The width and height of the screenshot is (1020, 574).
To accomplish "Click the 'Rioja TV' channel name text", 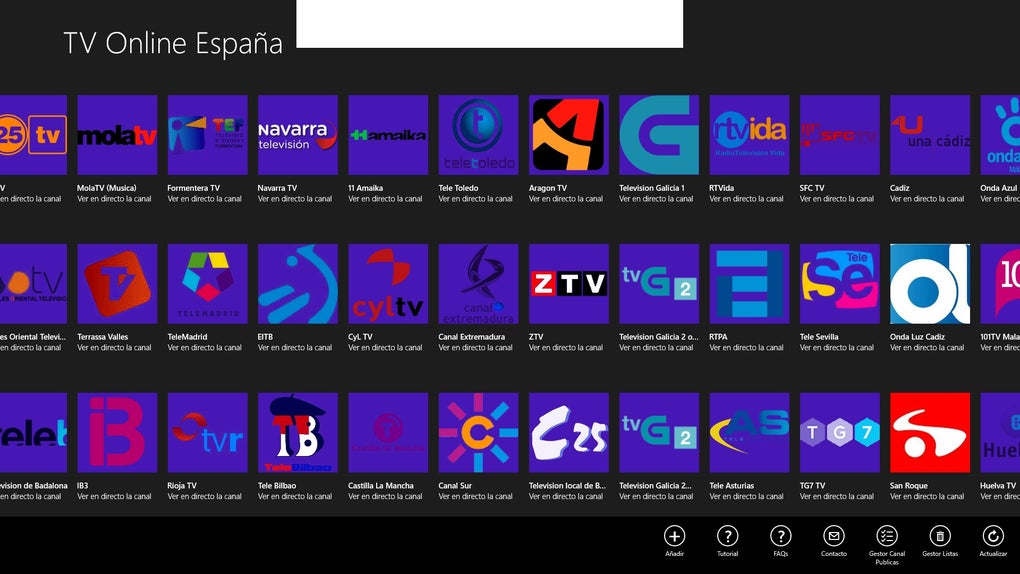I will click(x=181, y=485).
